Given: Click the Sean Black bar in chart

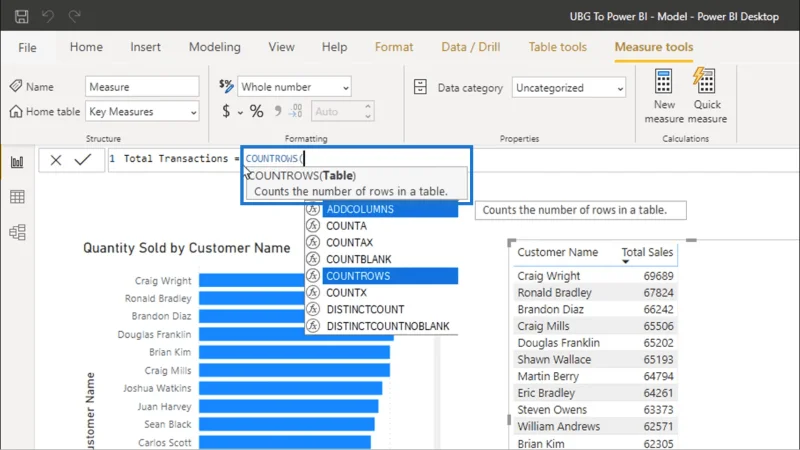Looking at the screenshot, I should click(x=287, y=424).
